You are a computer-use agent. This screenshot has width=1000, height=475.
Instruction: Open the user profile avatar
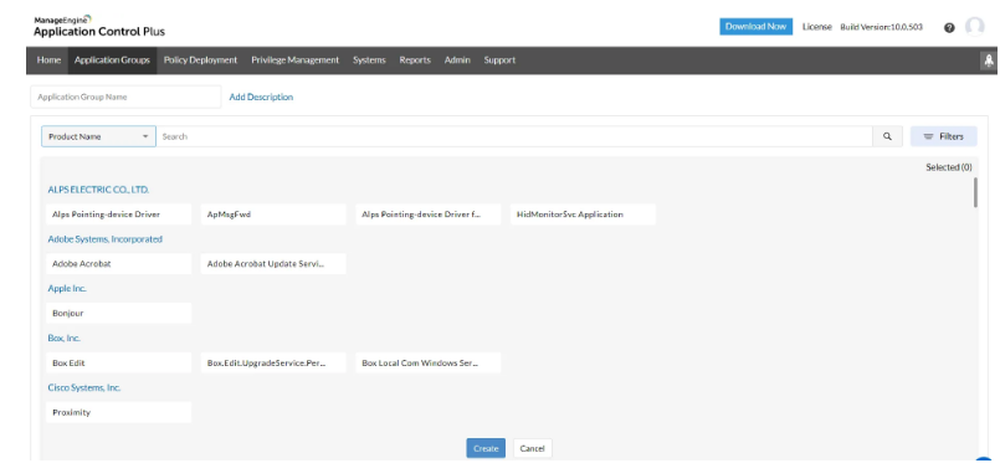tap(974, 27)
